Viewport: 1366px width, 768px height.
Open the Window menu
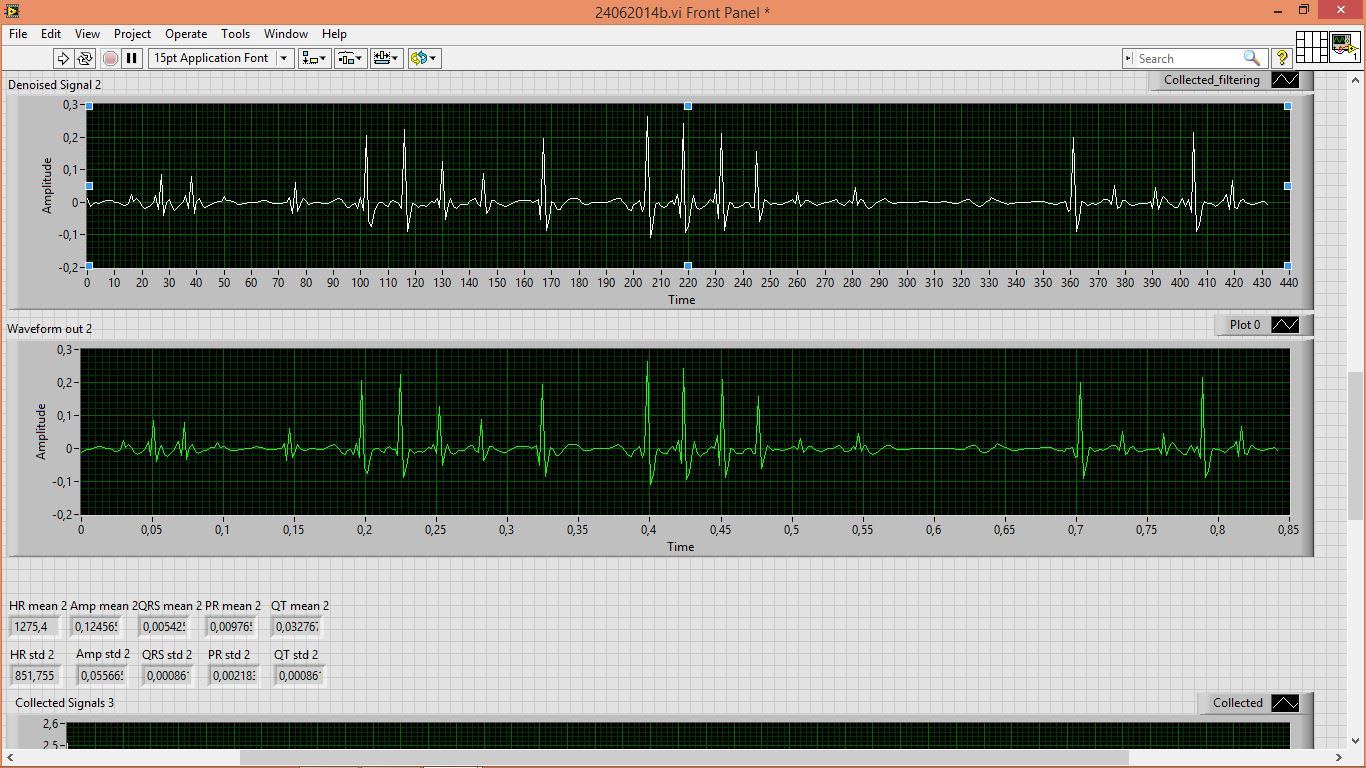click(286, 33)
